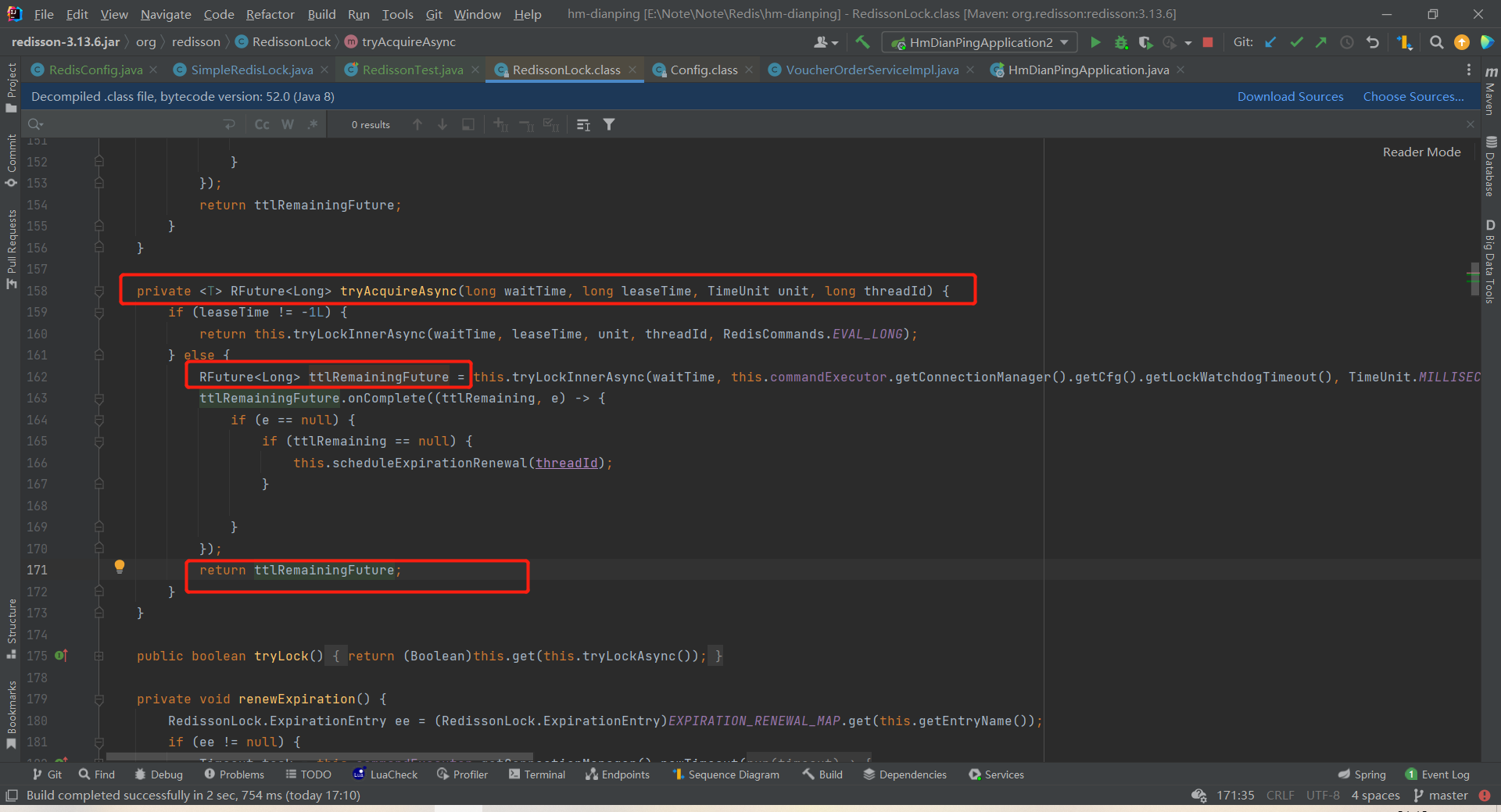Click the orange IDE update arrow icon
The height and width of the screenshot is (812, 1501).
(1461, 42)
